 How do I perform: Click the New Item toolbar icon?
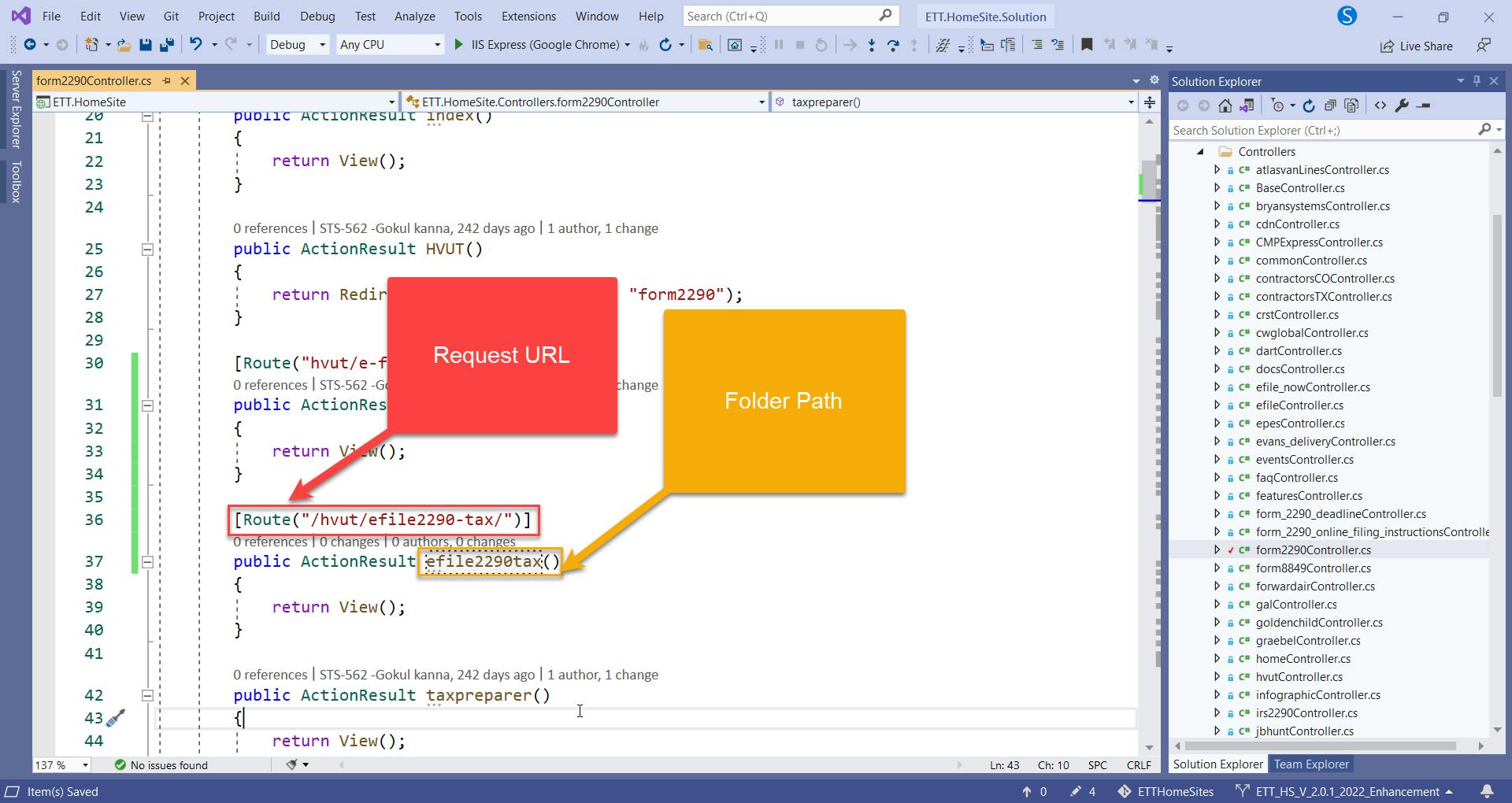pos(91,45)
